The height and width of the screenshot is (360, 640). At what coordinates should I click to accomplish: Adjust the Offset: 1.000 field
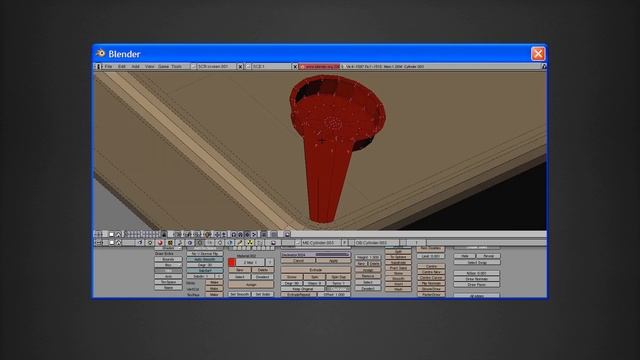point(334,294)
